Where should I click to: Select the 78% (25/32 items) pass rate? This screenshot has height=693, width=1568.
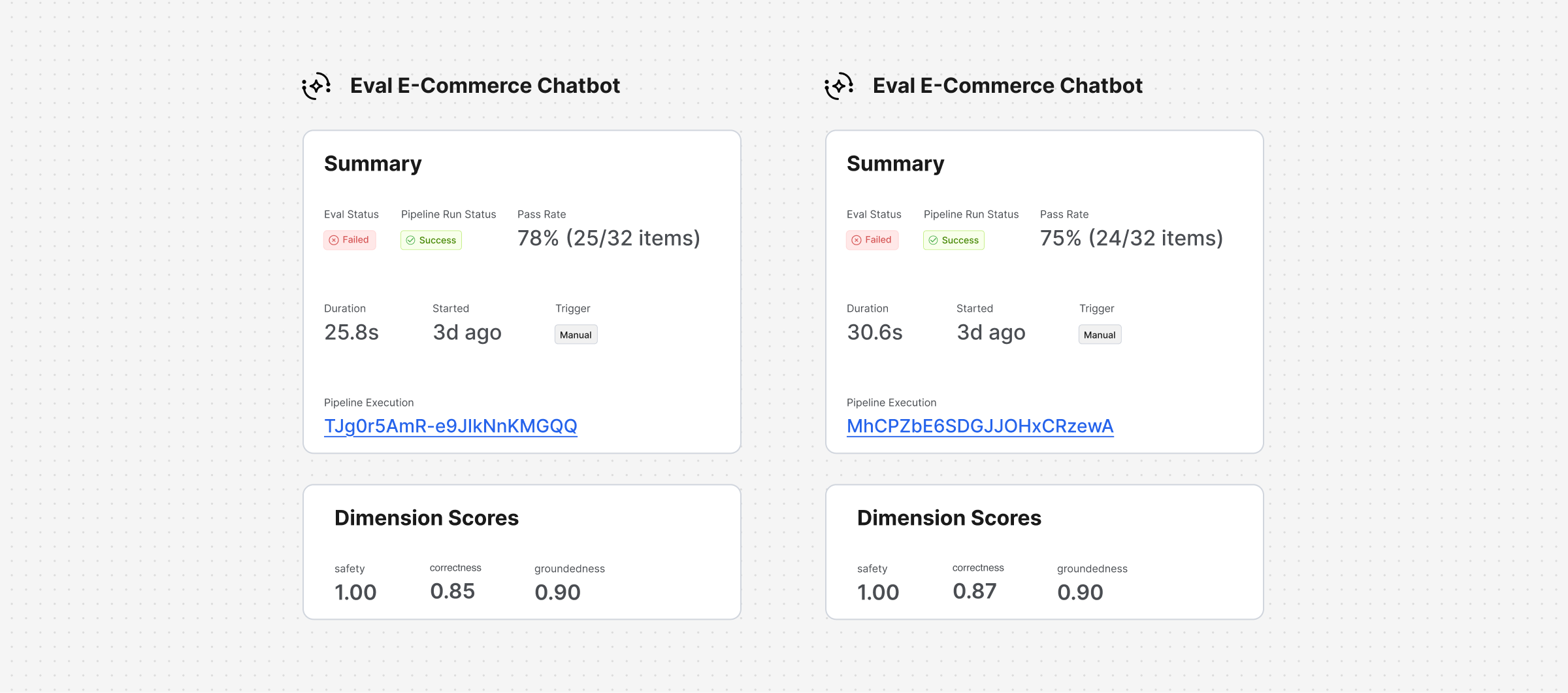coord(609,238)
